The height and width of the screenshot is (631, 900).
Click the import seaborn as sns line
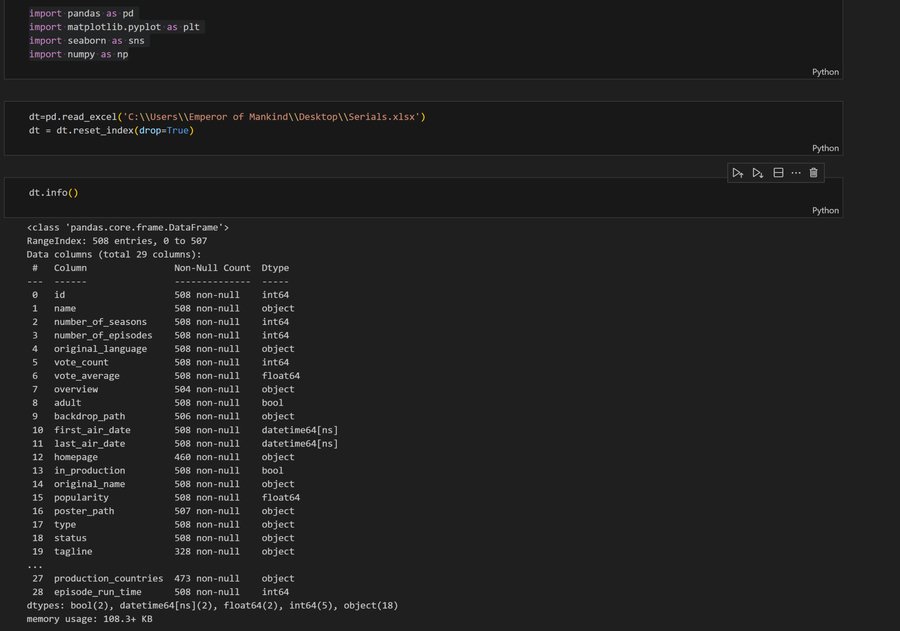coord(88,41)
